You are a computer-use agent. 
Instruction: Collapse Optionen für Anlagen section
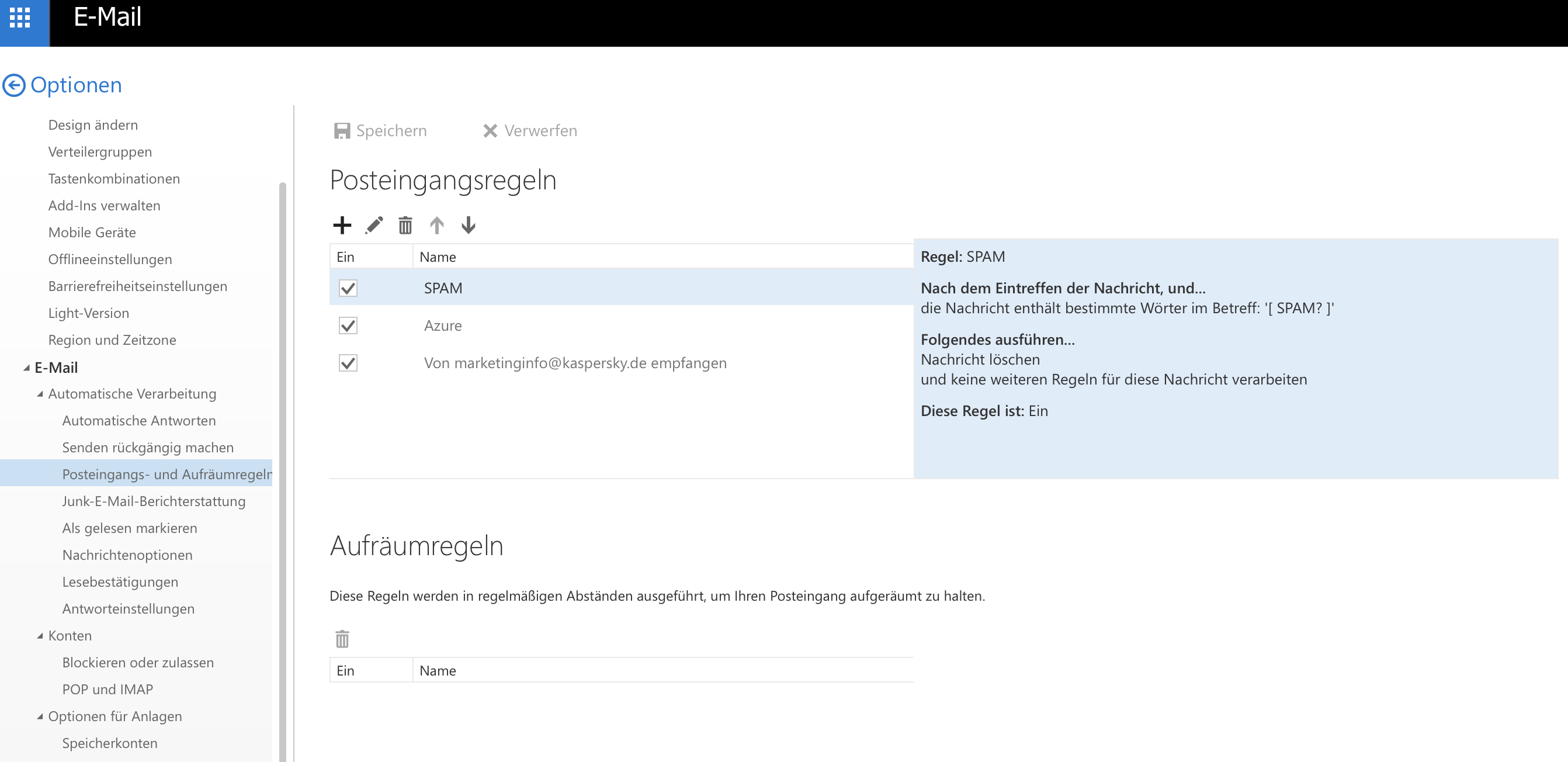[40, 716]
